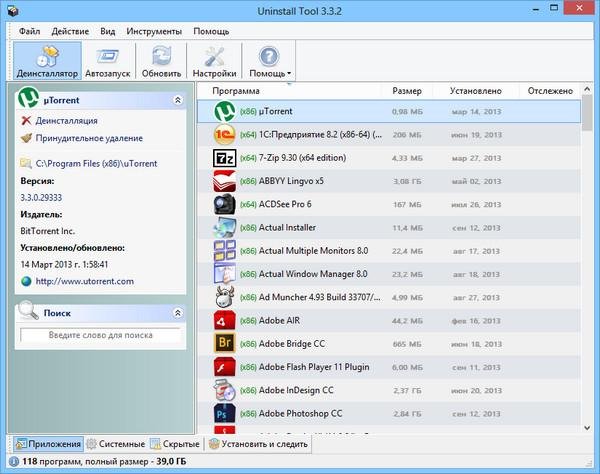The image size is (600, 474).
Task: Click the info icon in the status bar
Action: [x=14, y=461]
